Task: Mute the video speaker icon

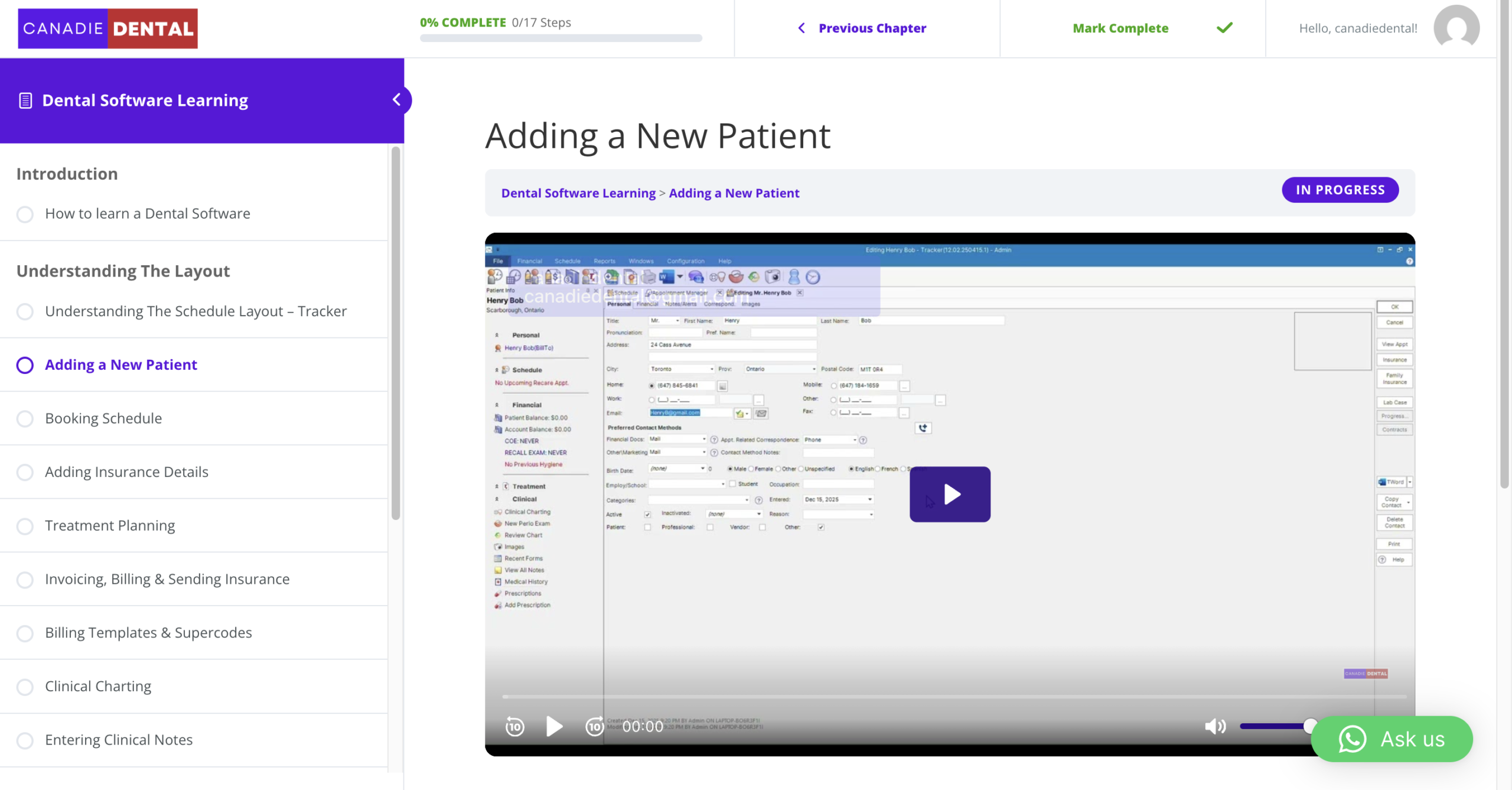Action: (x=1215, y=726)
